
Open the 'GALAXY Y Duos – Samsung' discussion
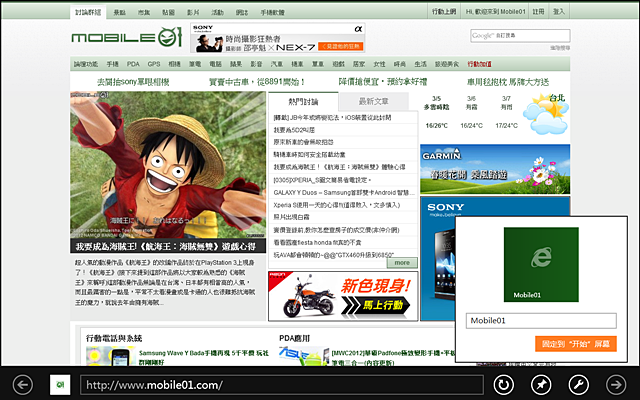click(x=344, y=192)
